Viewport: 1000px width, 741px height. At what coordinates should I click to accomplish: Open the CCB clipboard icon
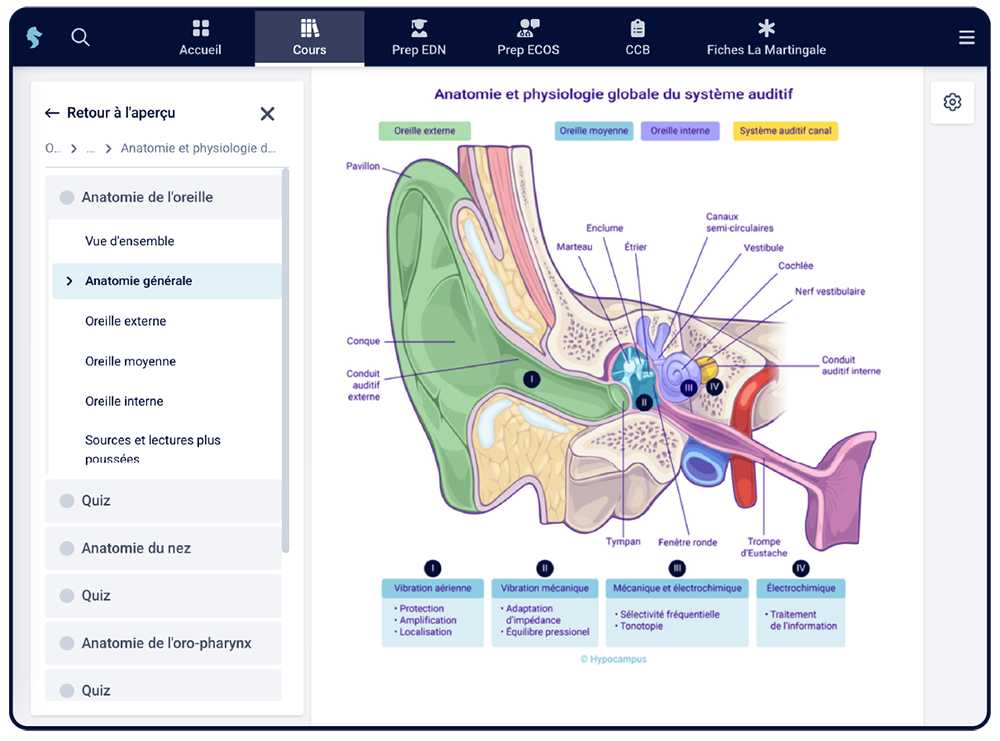pyautogui.click(x=638, y=28)
